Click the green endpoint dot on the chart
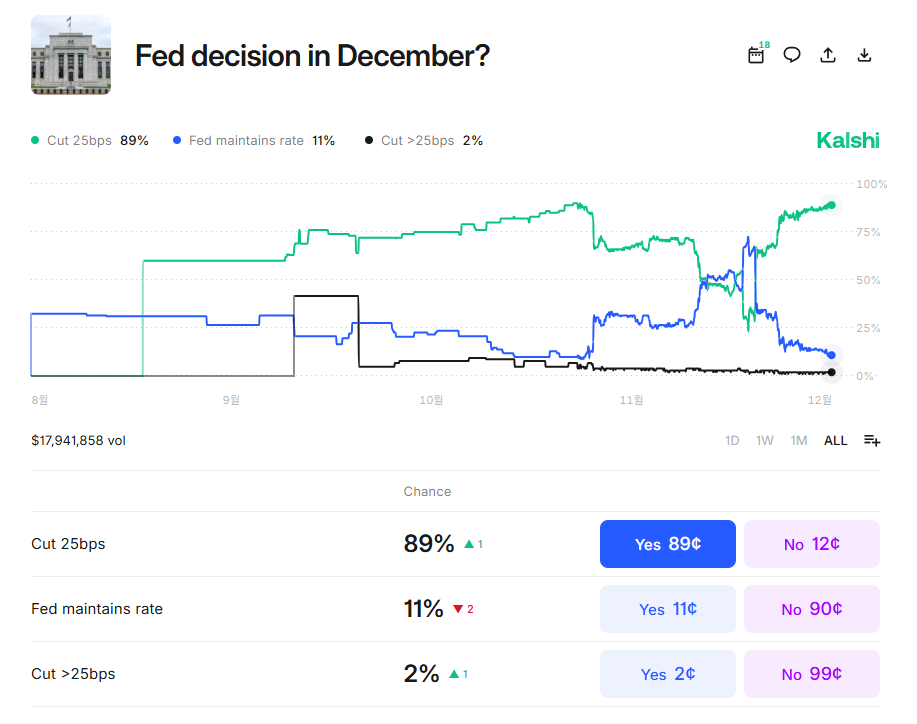This screenshot has width=917, height=724. 831,205
